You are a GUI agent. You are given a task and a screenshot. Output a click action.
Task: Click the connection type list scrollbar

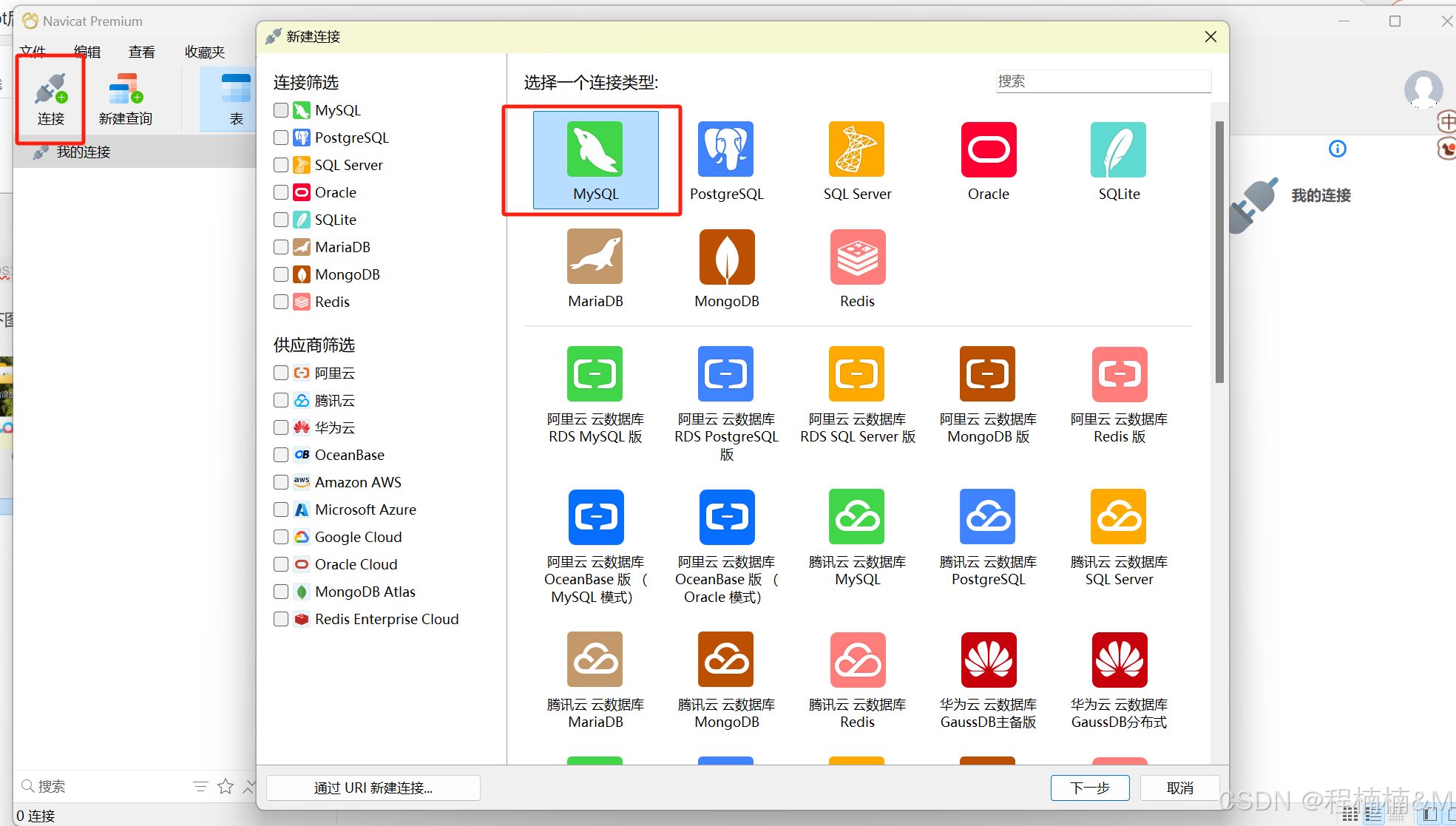click(x=1219, y=251)
